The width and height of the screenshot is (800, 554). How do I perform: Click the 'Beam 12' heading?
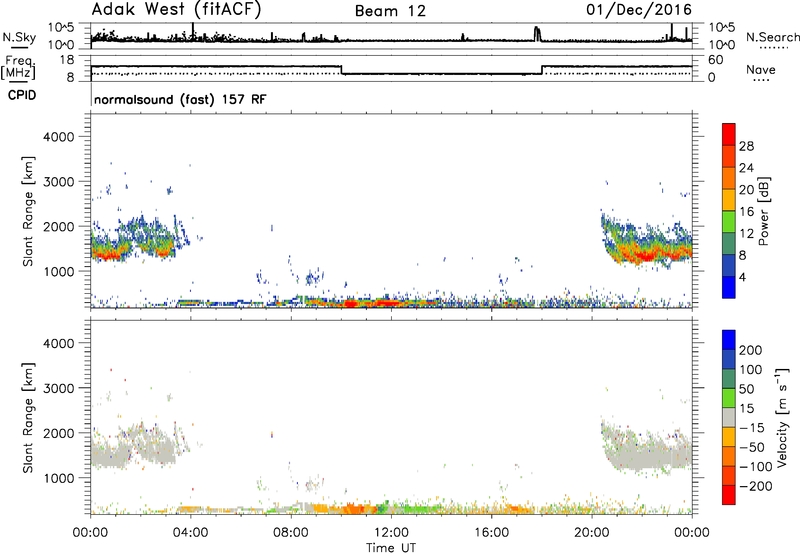click(390, 11)
